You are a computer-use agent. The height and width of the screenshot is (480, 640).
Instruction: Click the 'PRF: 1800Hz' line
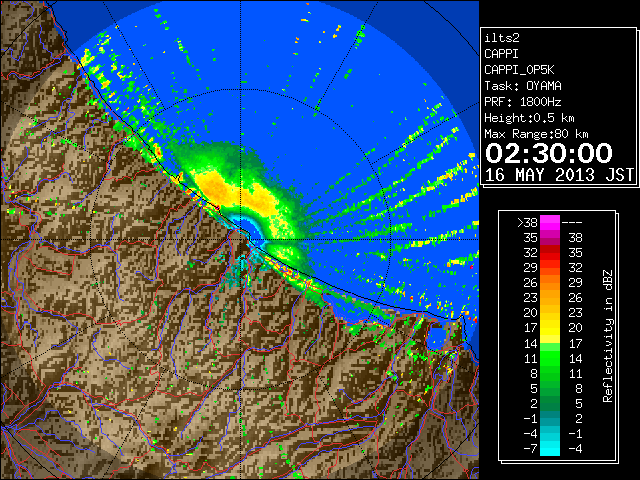523,102
